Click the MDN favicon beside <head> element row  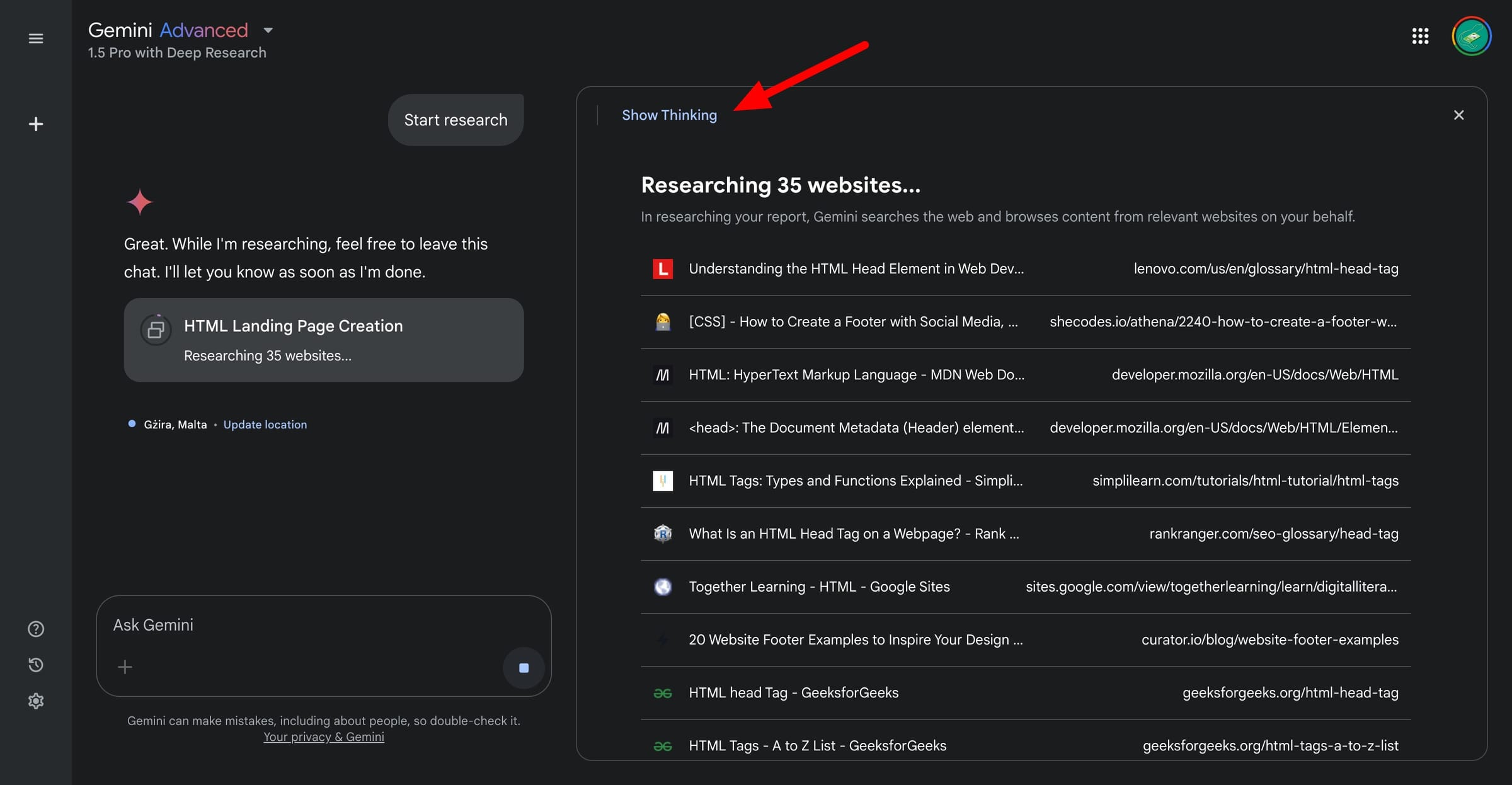coord(663,428)
